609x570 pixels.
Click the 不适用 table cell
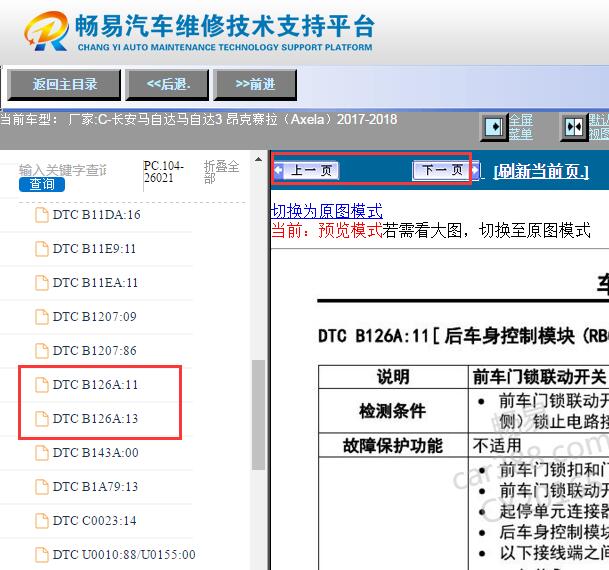click(539, 445)
